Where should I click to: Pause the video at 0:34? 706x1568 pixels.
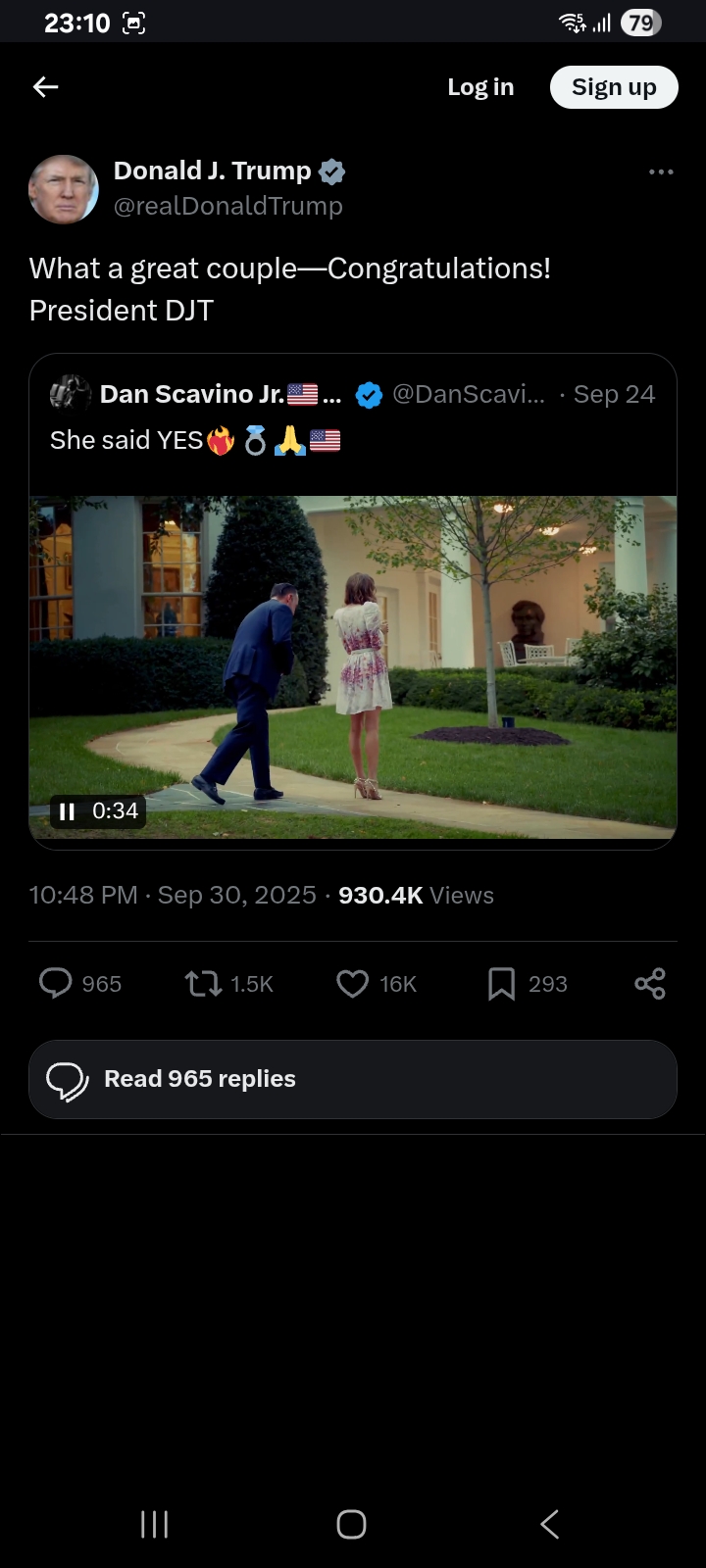click(67, 811)
